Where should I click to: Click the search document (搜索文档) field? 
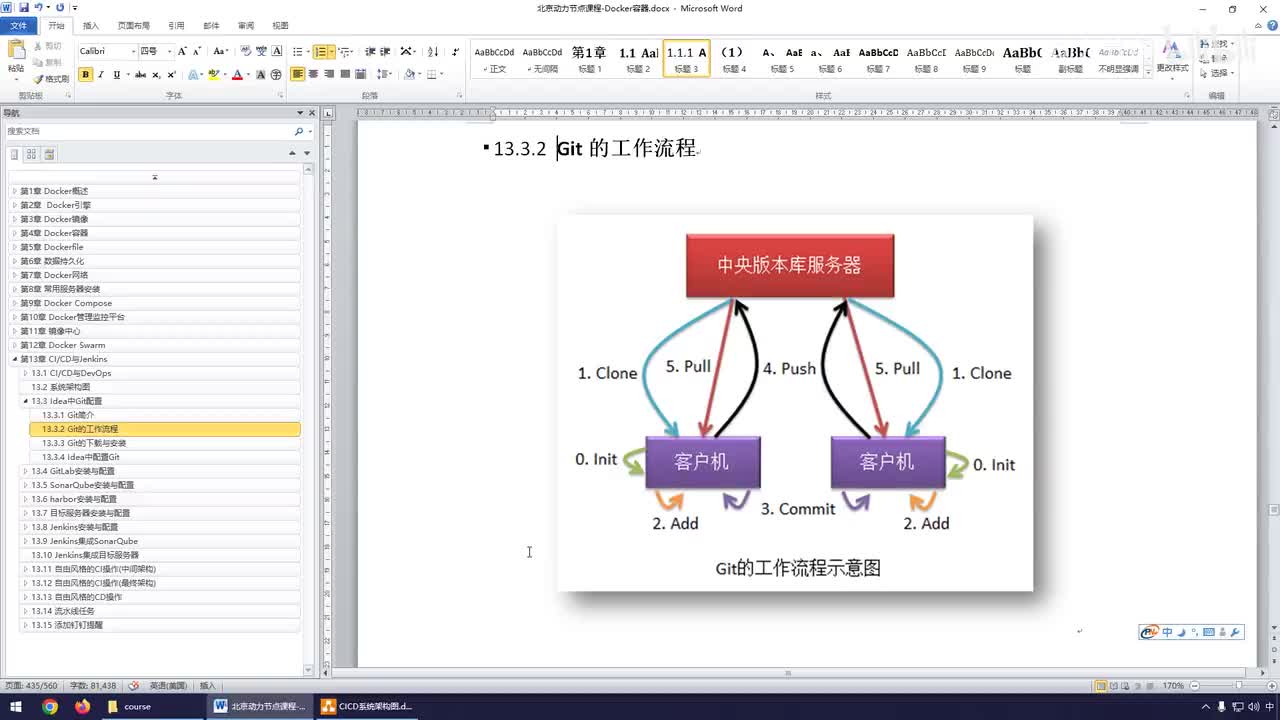tap(150, 131)
